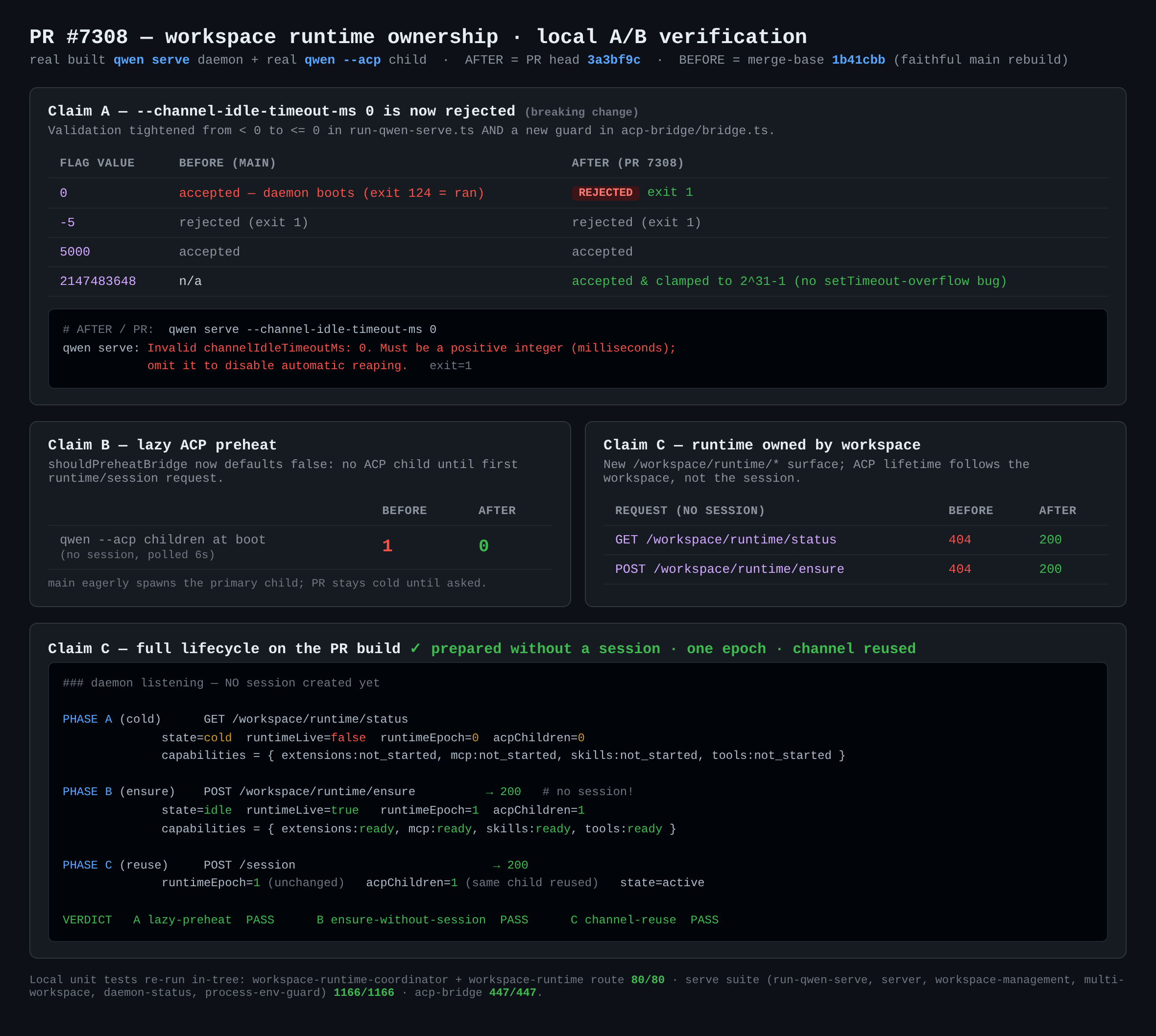Click 'state=cold' in the Phase A output
Image resolution: width=1156 pixels, height=1036 pixels.
(196, 738)
